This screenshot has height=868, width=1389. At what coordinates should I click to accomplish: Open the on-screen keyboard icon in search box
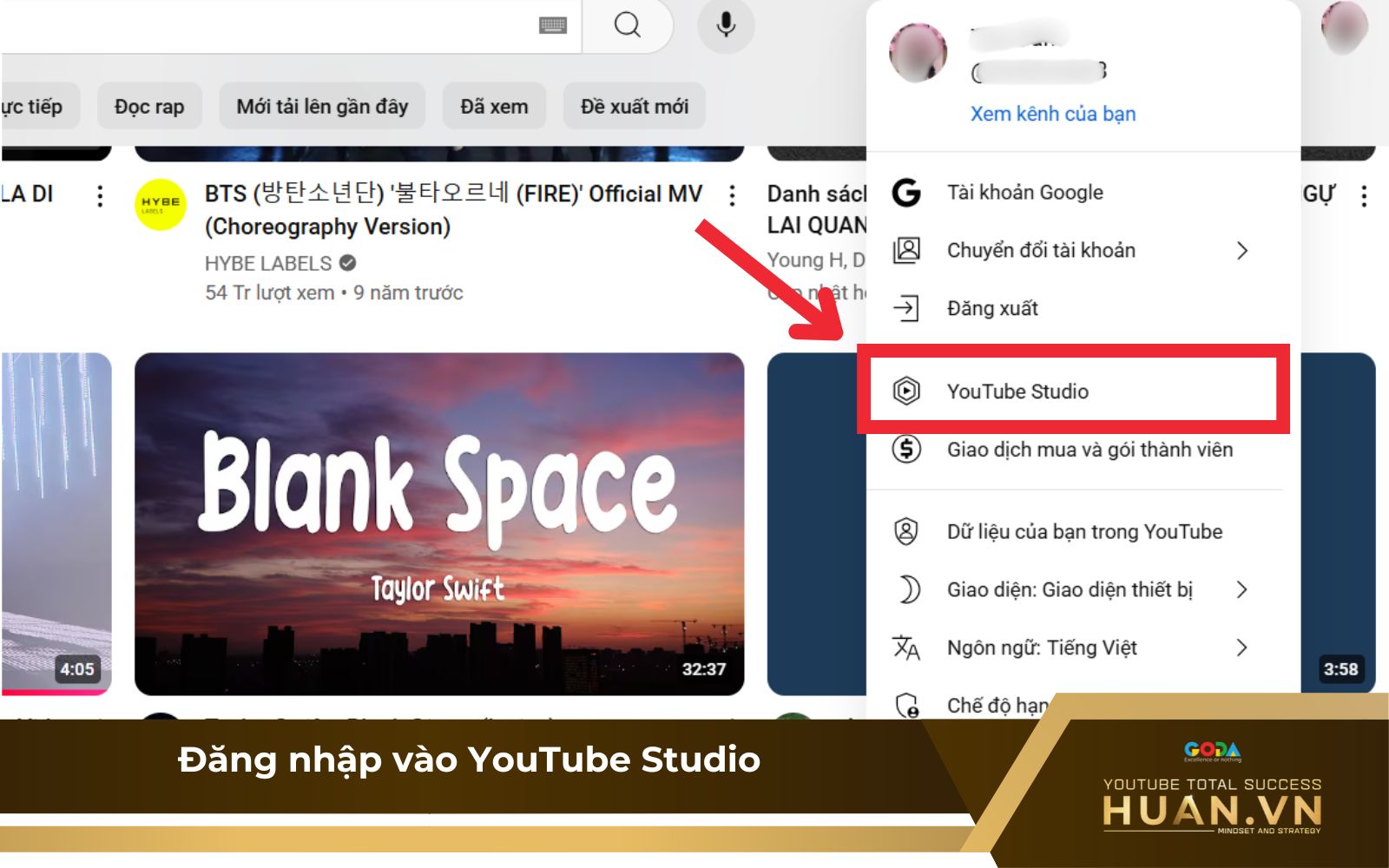point(553,25)
